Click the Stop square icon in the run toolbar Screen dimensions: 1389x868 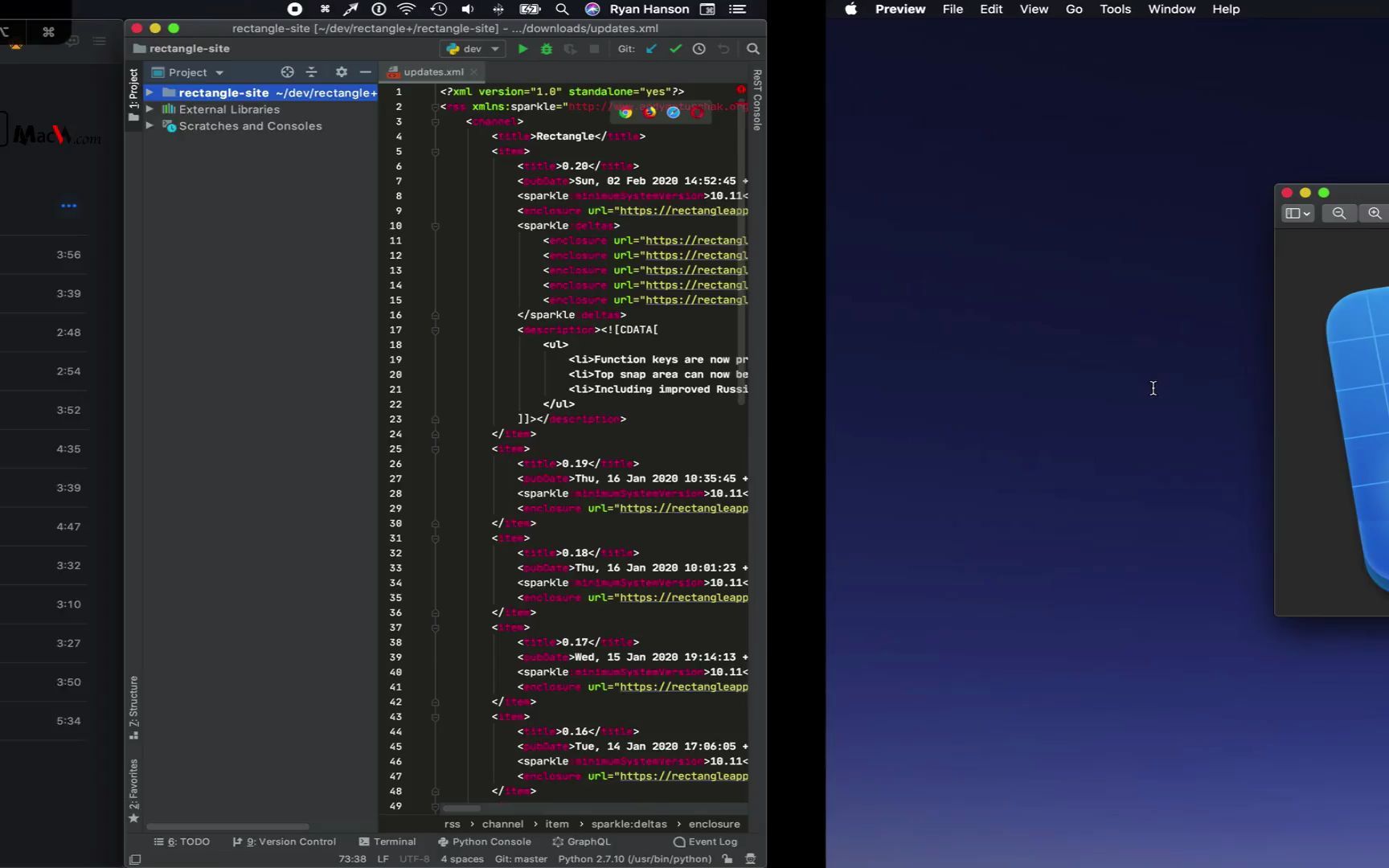click(594, 49)
